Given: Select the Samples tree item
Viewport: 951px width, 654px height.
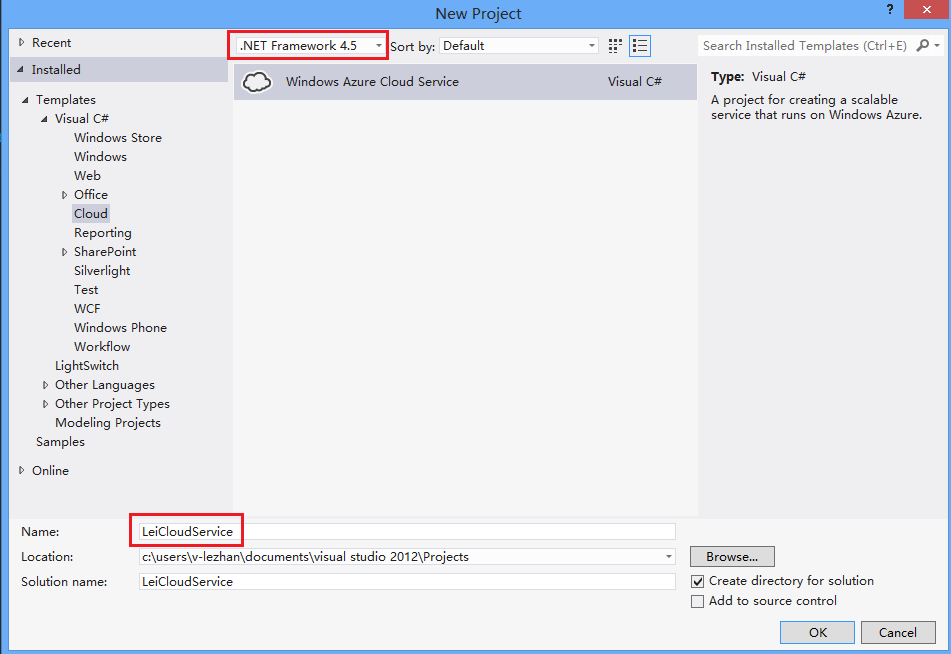Looking at the screenshot, I should (x=60, y=442).
